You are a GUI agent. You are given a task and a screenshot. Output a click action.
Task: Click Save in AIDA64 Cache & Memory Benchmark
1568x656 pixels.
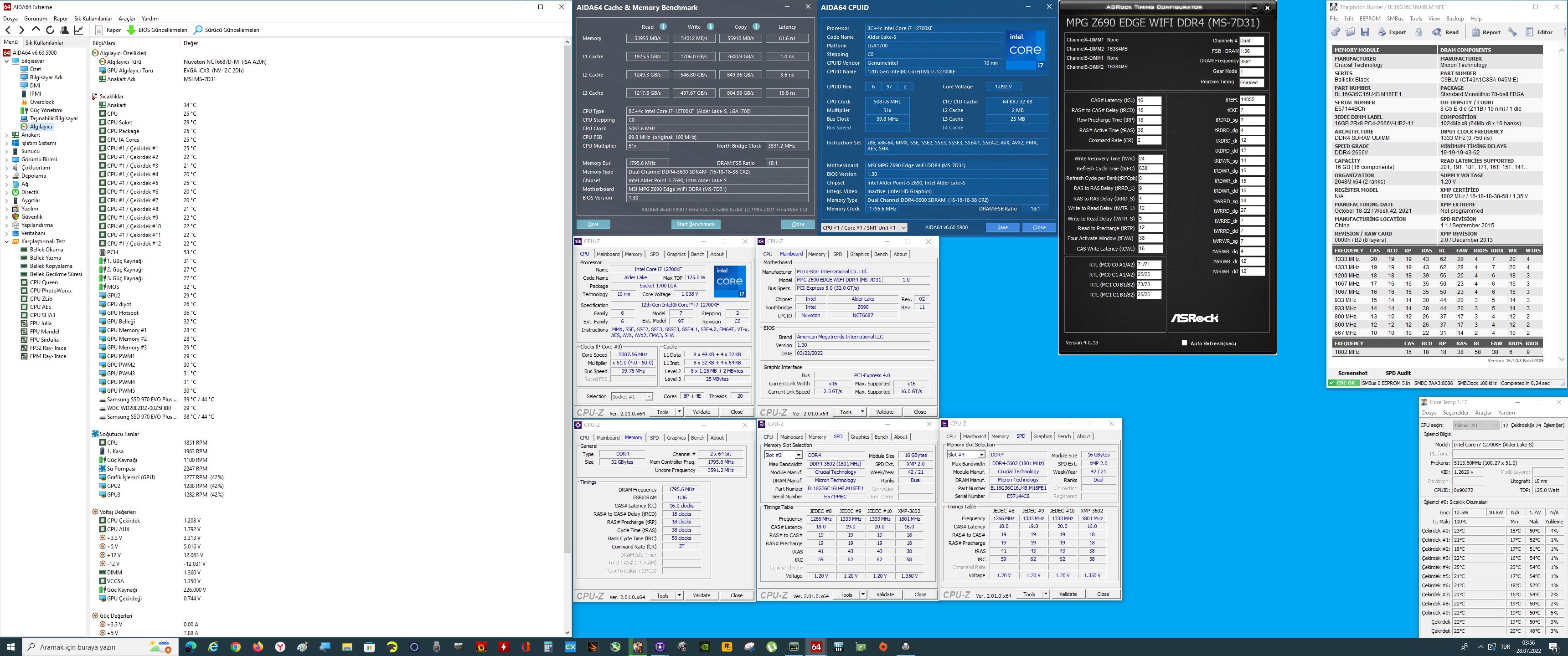[x=593, y=225]
